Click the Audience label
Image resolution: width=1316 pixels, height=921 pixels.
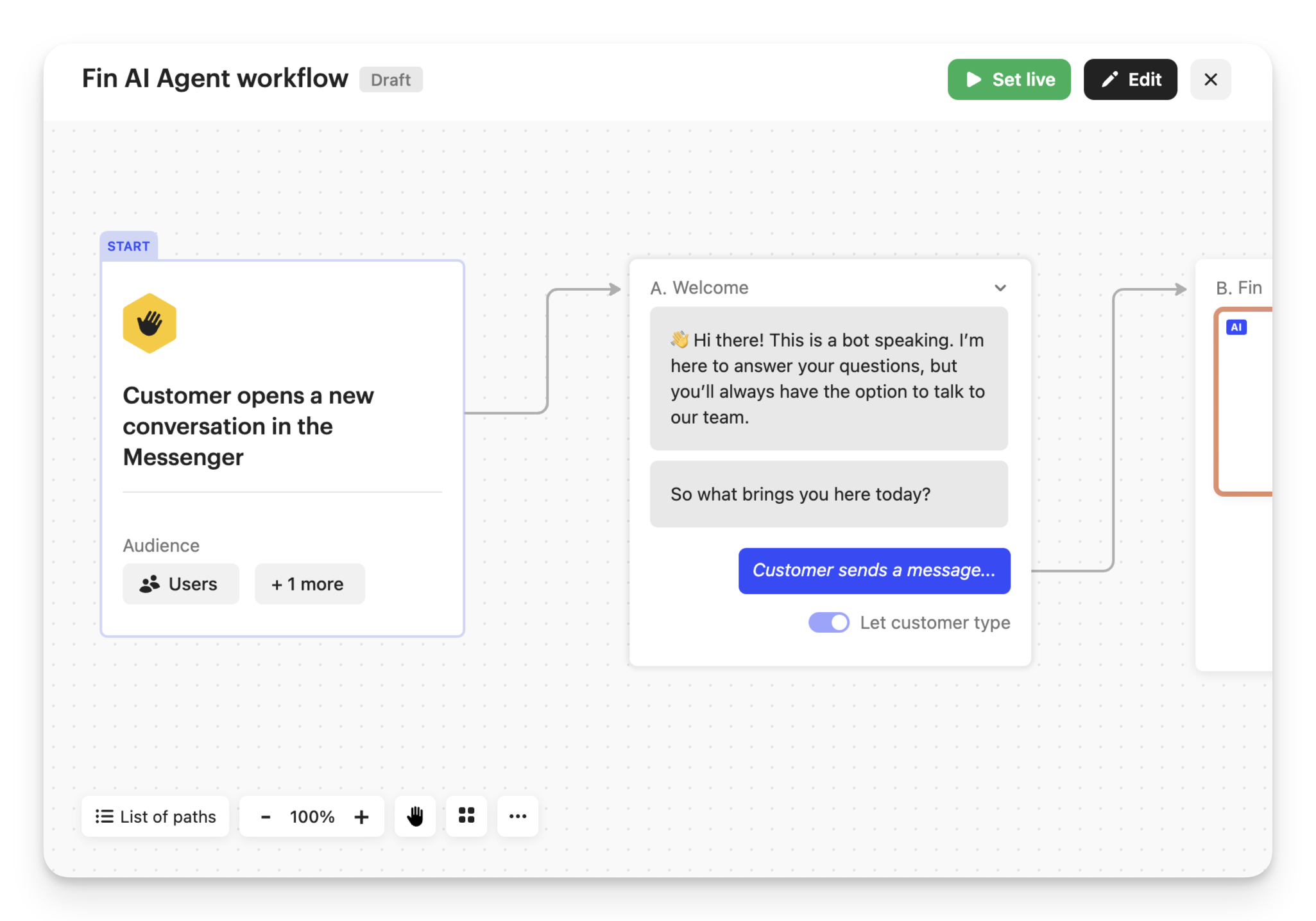(161, 546)
